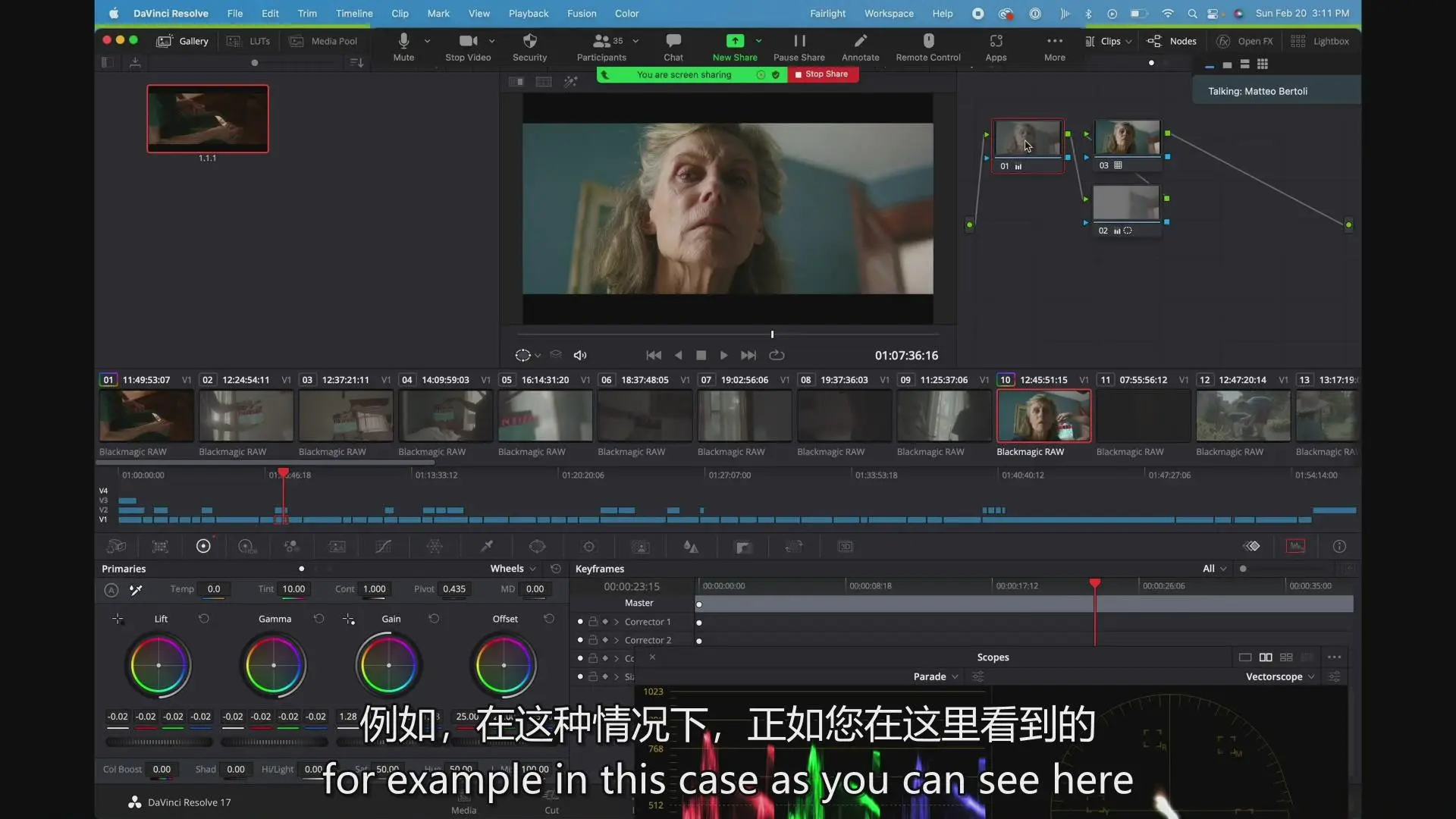Toggle the Keyframes panel
This screenshot has height=819, width=1456.
[x=1252, y=546]
